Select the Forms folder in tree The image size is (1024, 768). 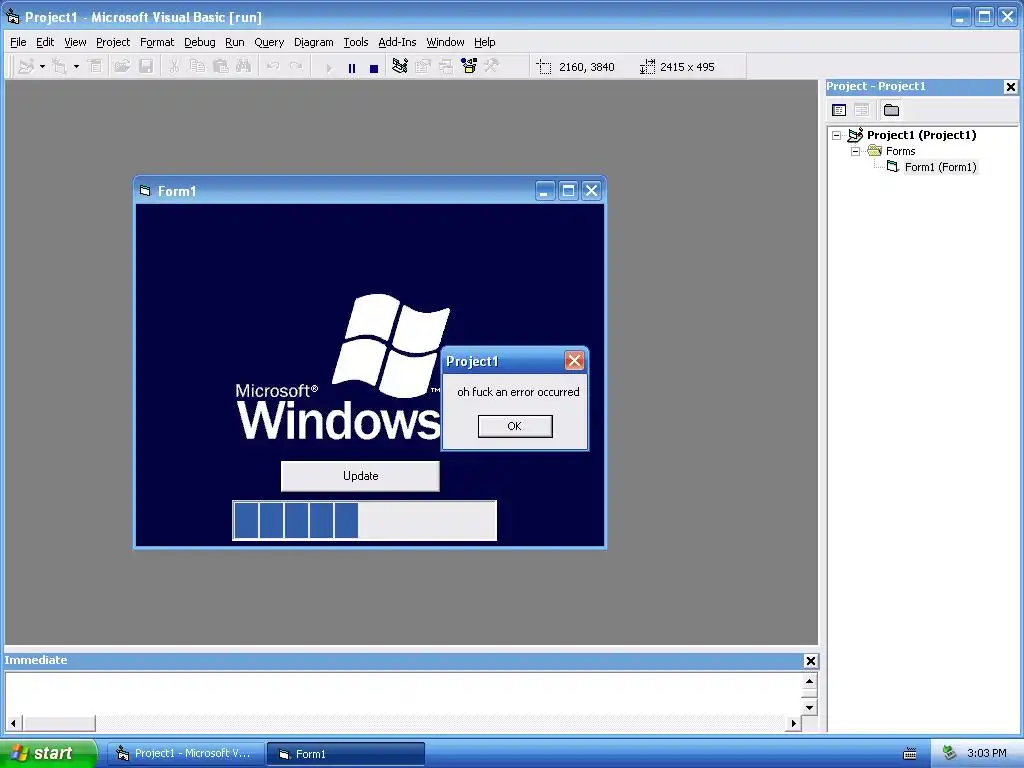click(x=901, y=152)
